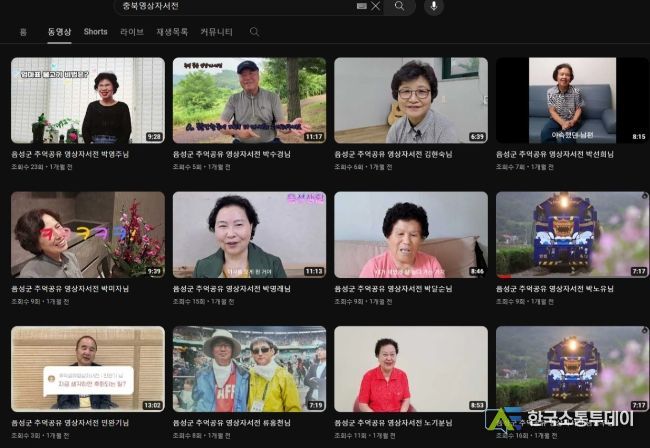Screen dimensions: 650x448
Task: Open the 11:17 video thumbnail of 박수경님
Action: pos(248,100)
